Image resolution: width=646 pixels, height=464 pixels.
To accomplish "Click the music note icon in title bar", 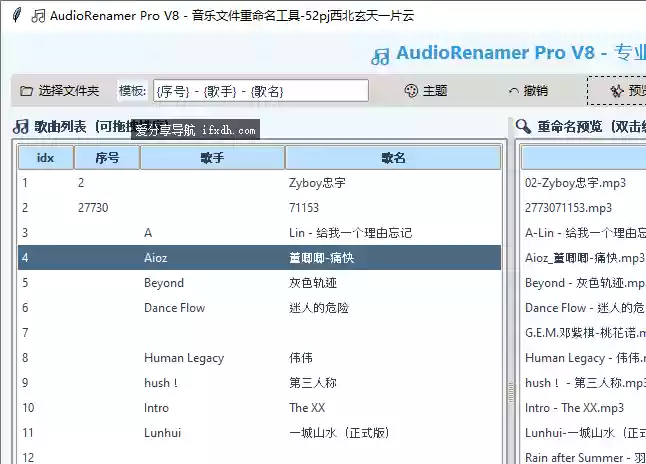I will tap(38, 16).
